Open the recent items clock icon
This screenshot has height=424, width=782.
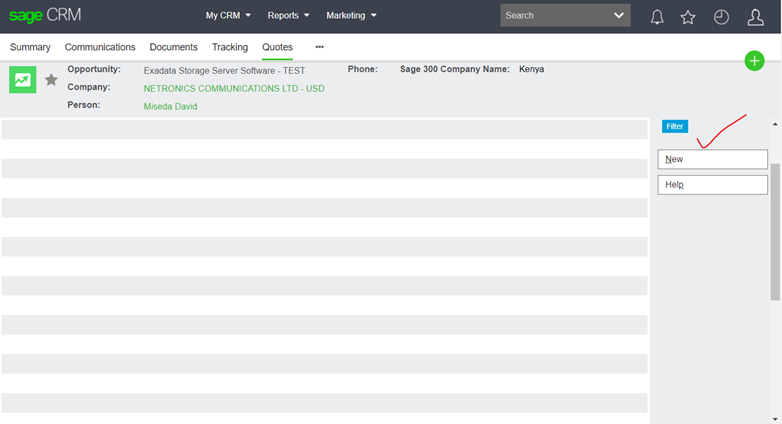(x=721, y=17)
